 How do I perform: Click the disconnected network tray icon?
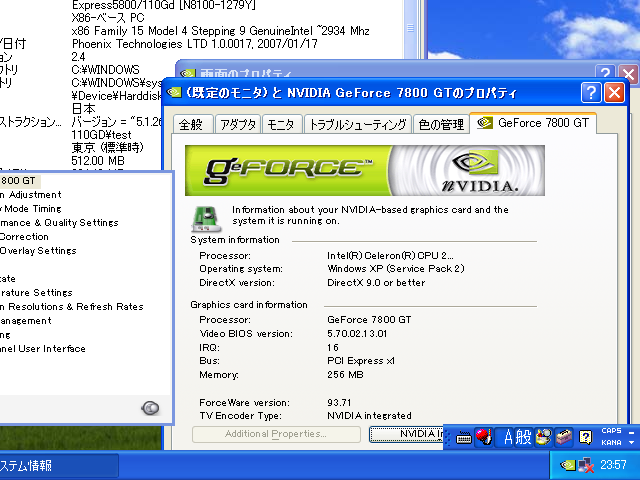586,465
